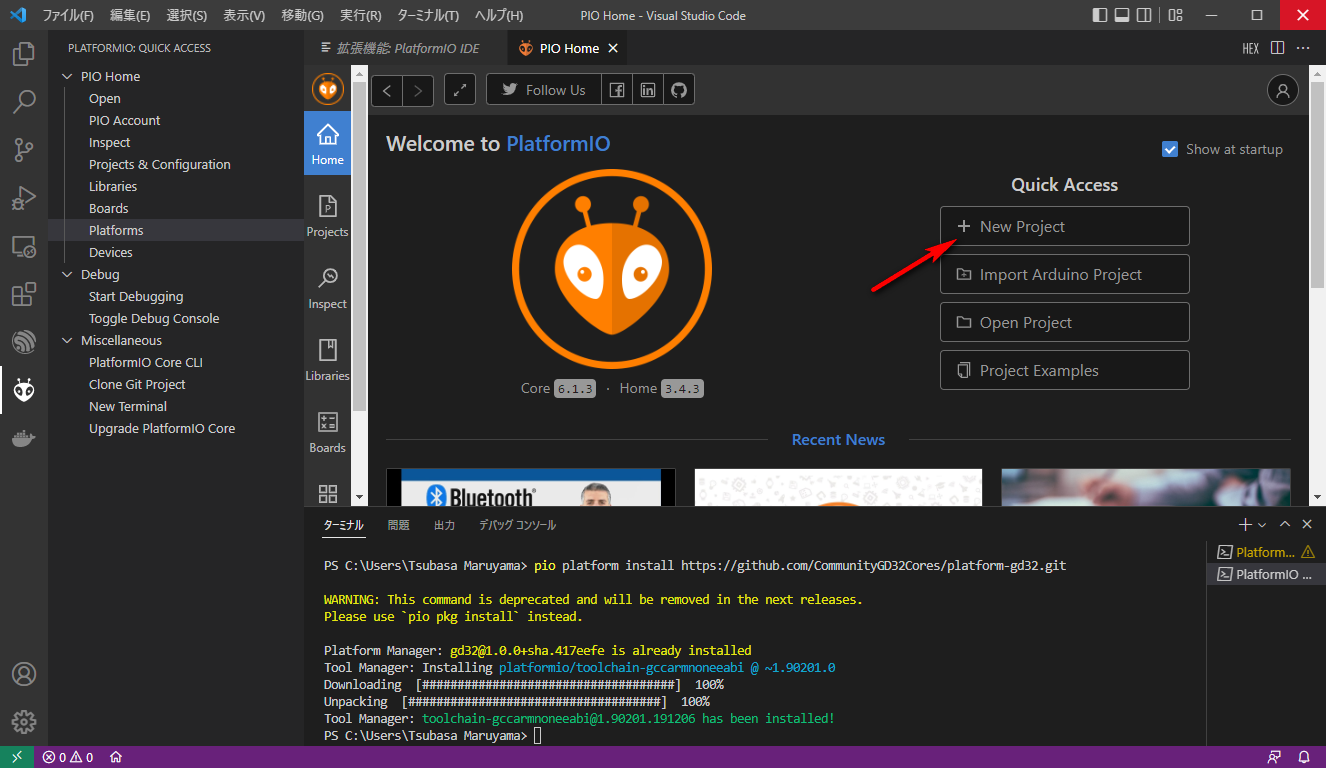Viewport: 1326px width, 768px height.
Task: Toggle the Show at startup checkbox
Action: (x=1170, y=149)
